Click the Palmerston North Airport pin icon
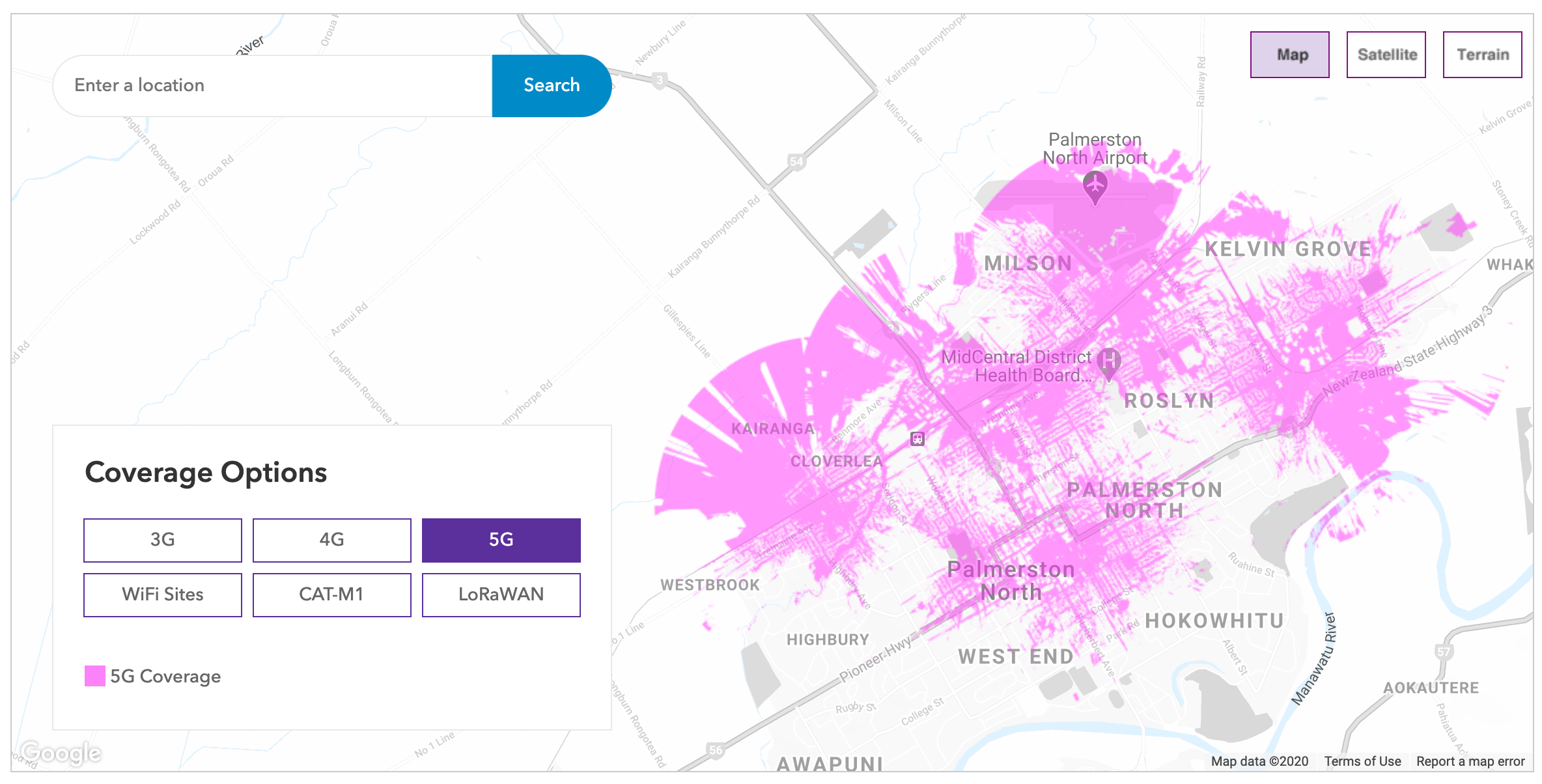This screenshot has width=1542, height=784. click(x=1095, y=185)
